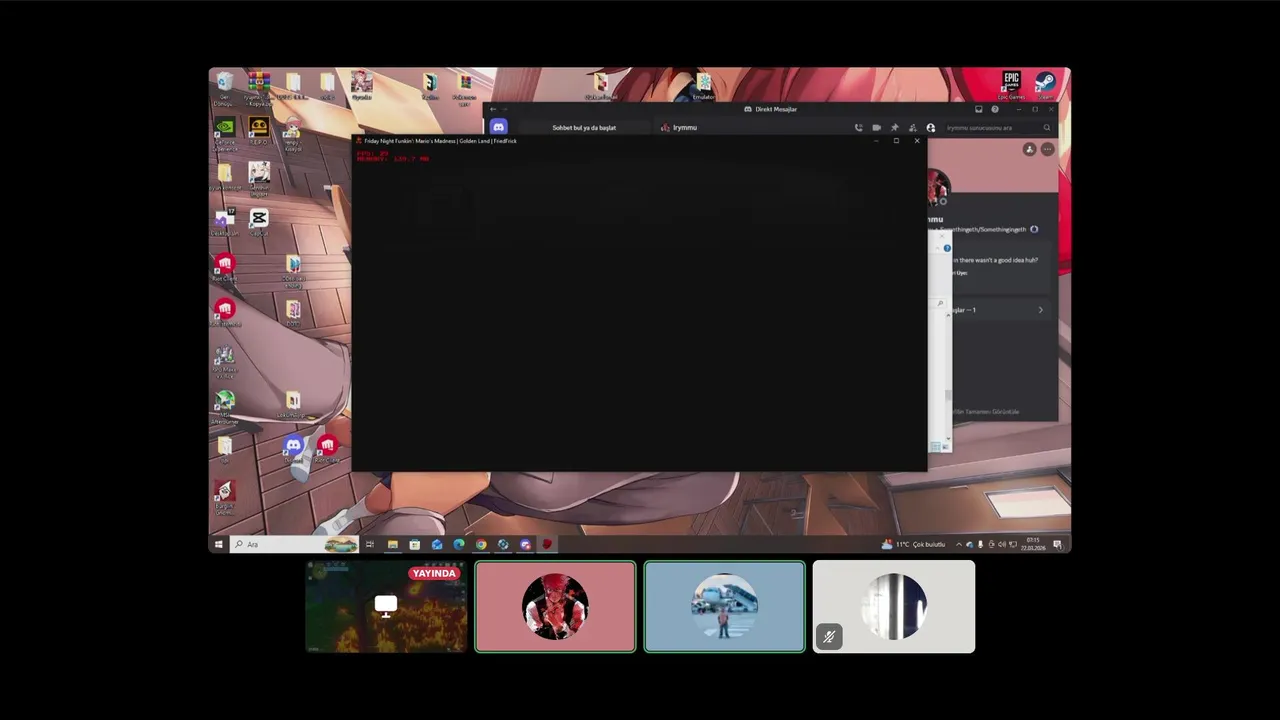Click the Discord home logo
This screenshot has width=1280, height=720.
pyautogui.click(x=498, y=127)
